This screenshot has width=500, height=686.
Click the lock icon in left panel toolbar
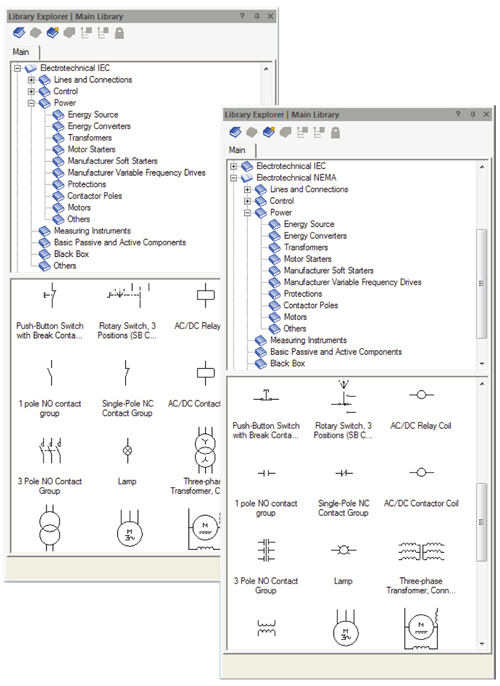click(x=119, y=33)
